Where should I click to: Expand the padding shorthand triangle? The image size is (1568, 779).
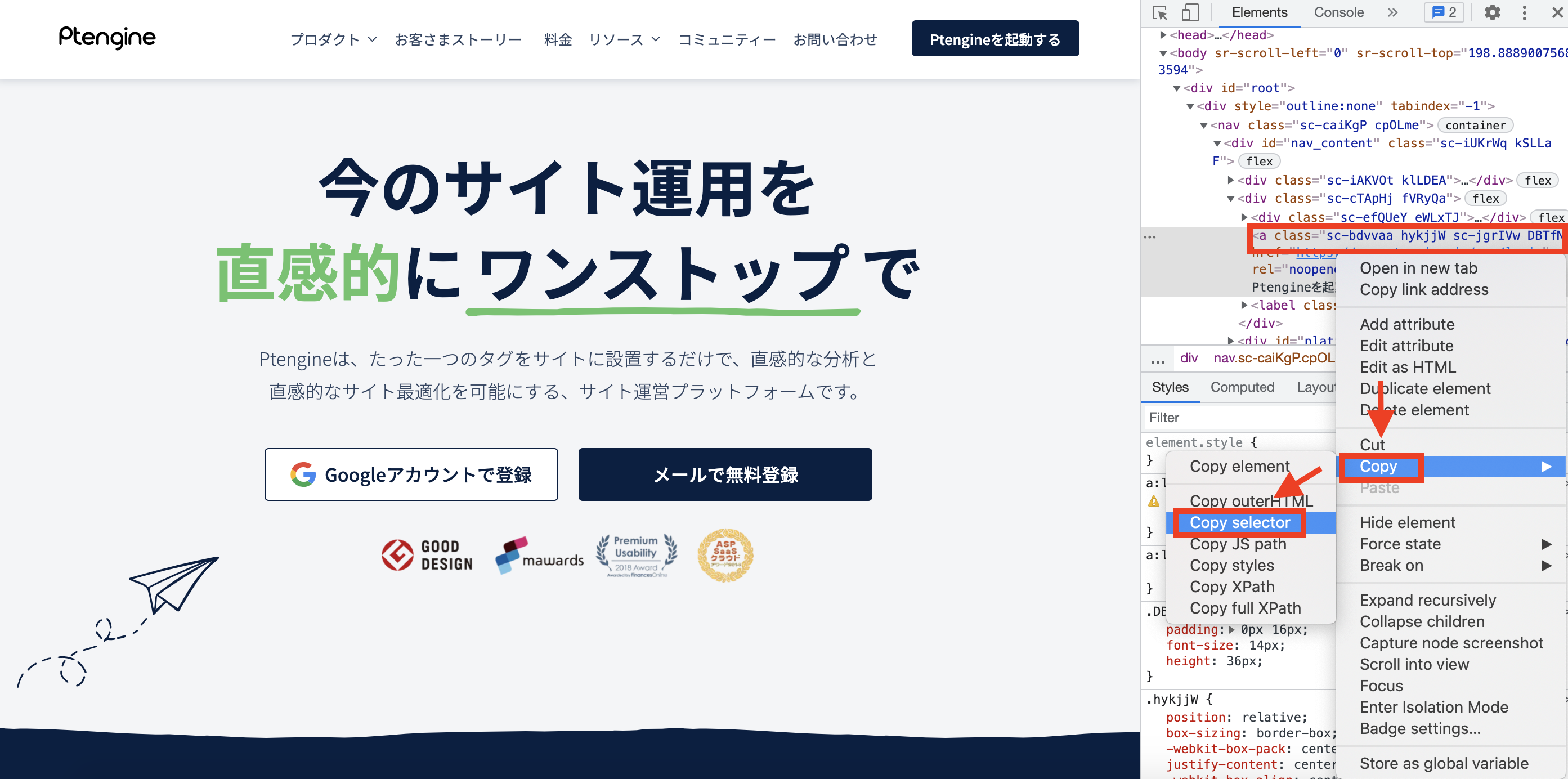click(x=1232, y=630)
